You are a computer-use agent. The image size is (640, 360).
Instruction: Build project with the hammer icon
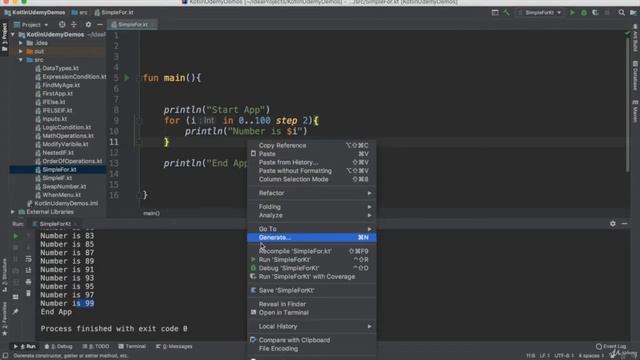507,13
